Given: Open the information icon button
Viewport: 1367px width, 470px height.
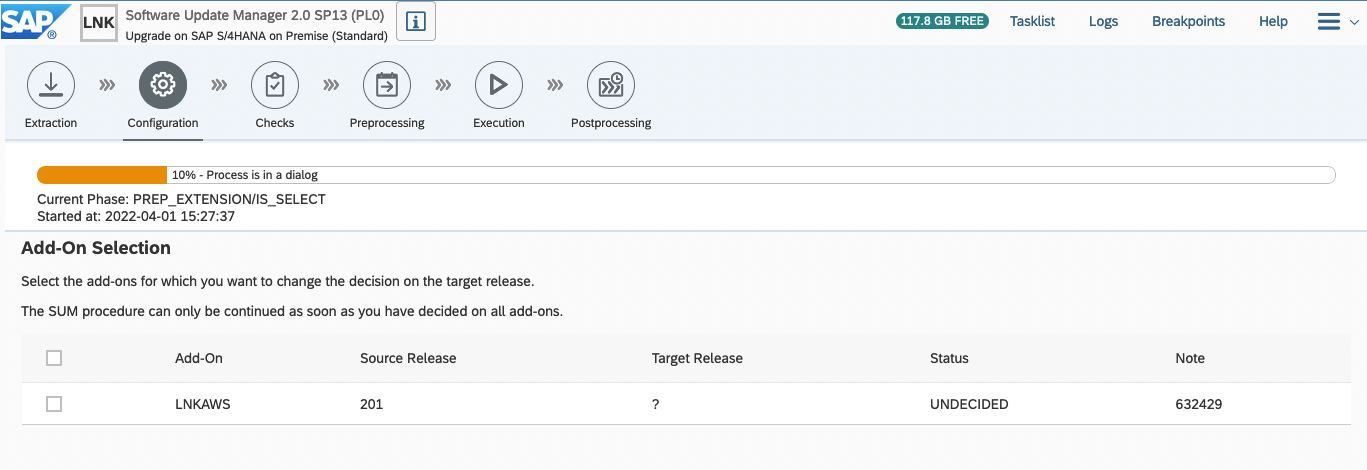Looking at the screenshot, I should [416, 21].
